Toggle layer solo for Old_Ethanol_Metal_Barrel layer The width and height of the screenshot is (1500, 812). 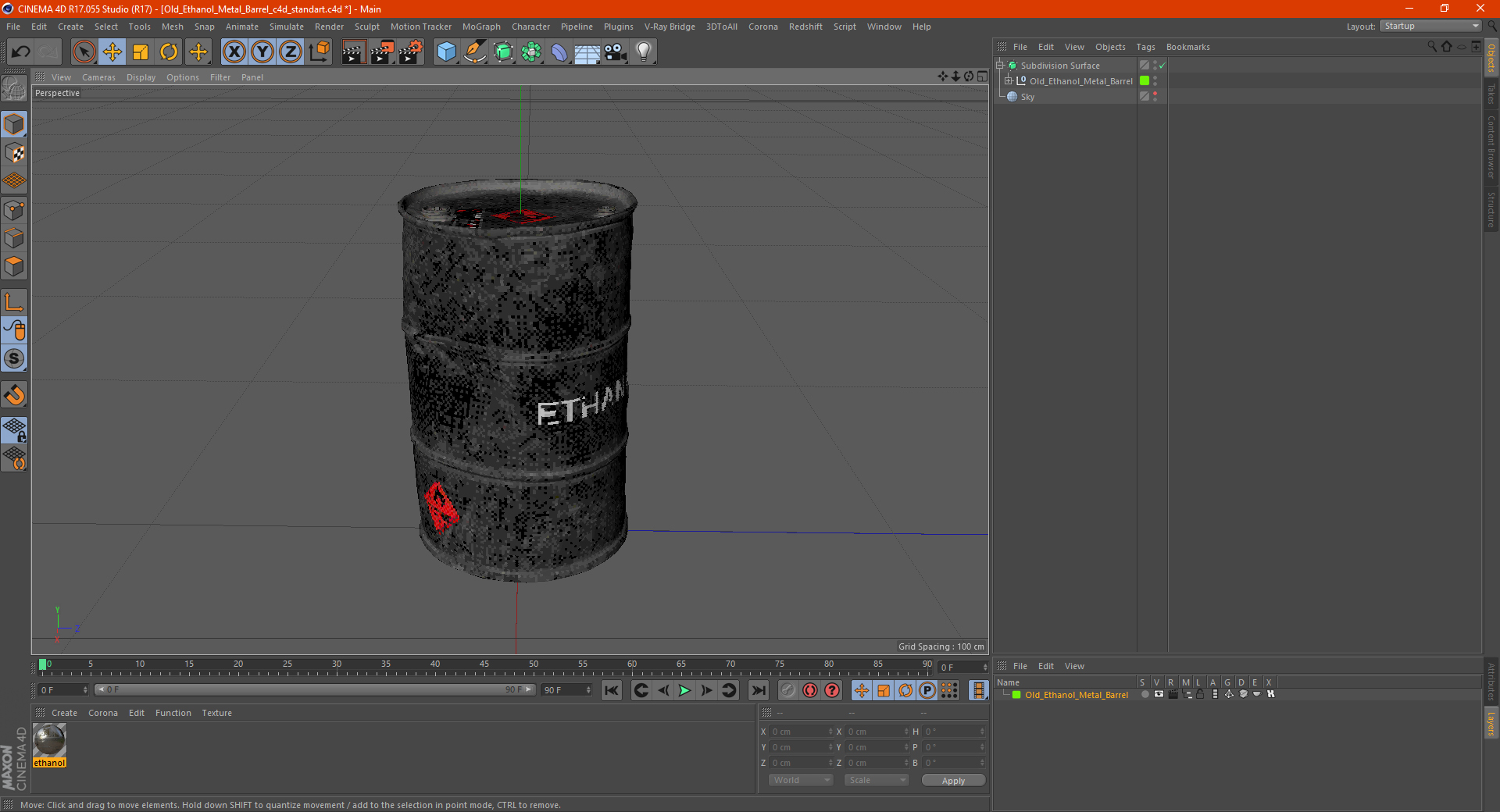click(x=1145, y=694)
